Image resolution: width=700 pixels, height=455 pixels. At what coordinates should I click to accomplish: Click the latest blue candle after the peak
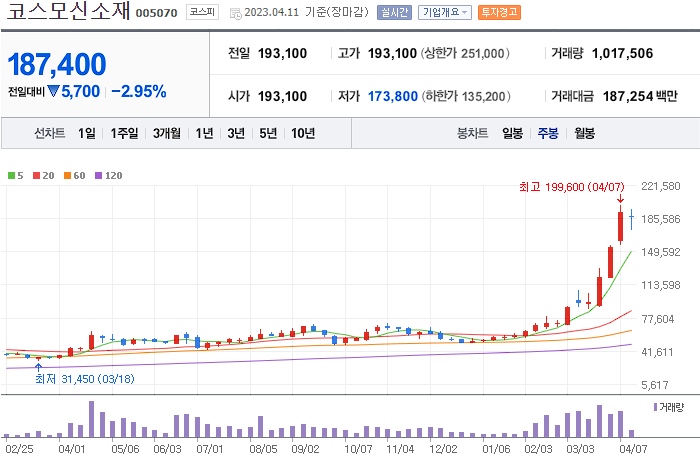pyautogui.click(x=632, y=219)
